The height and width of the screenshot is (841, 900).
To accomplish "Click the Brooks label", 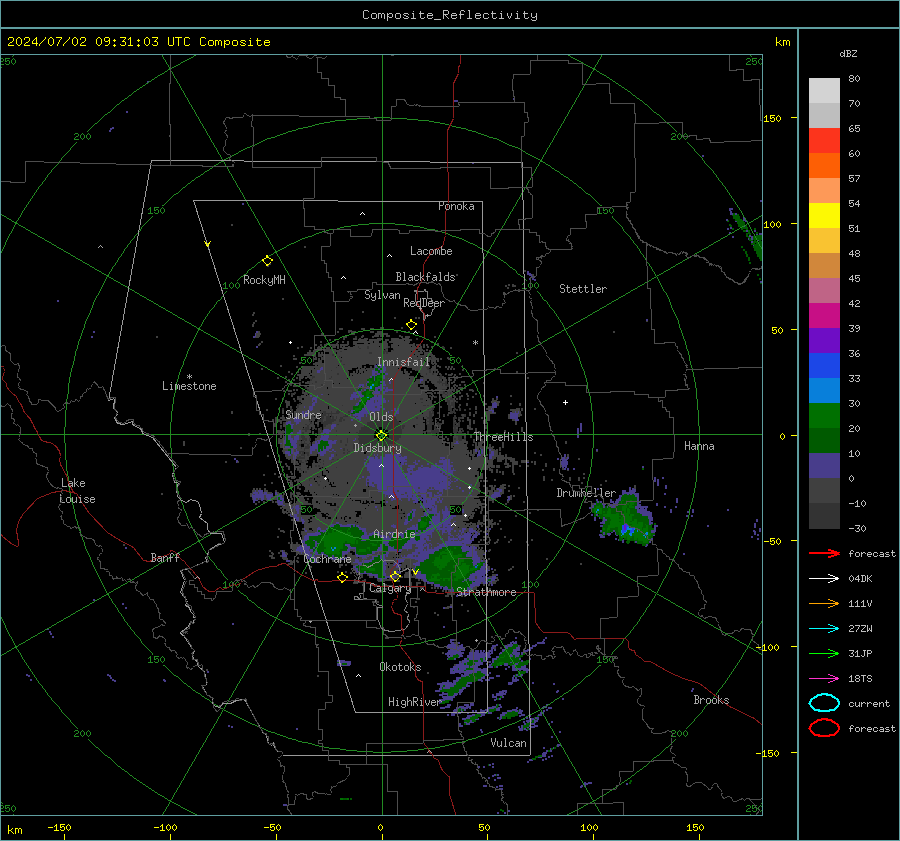I will click(711, 700).
